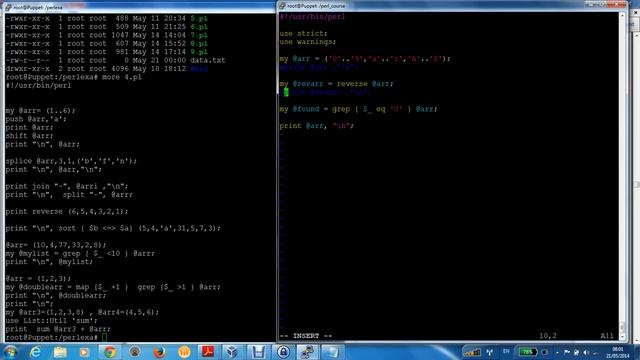Switch to Google Chrome in taskbar
Screen dimensions: 640x360
[x=109, y=352]
